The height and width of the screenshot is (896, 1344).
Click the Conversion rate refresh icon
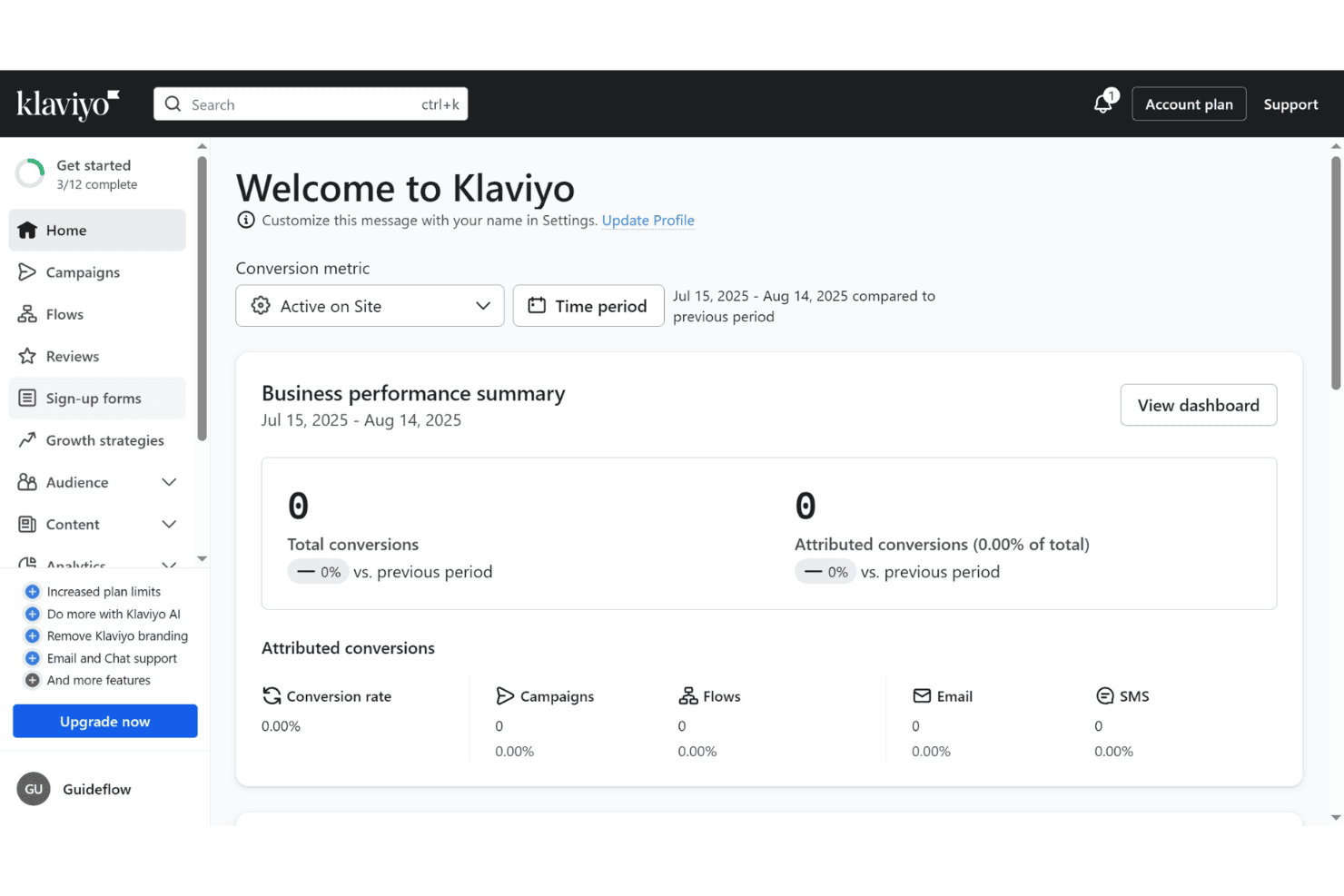[x=272, y=696]
